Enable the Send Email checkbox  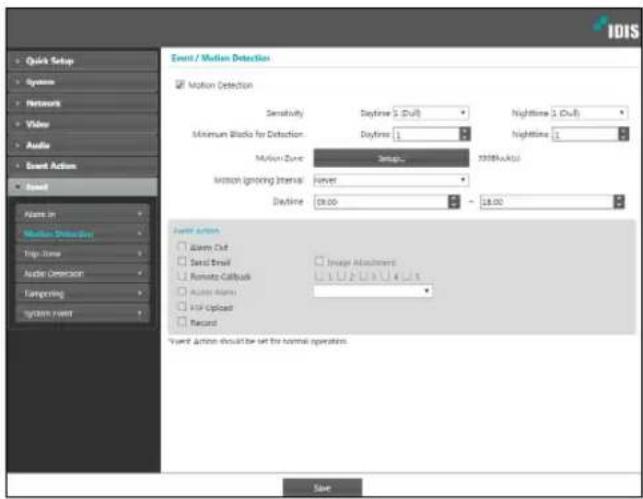[182, 261]
